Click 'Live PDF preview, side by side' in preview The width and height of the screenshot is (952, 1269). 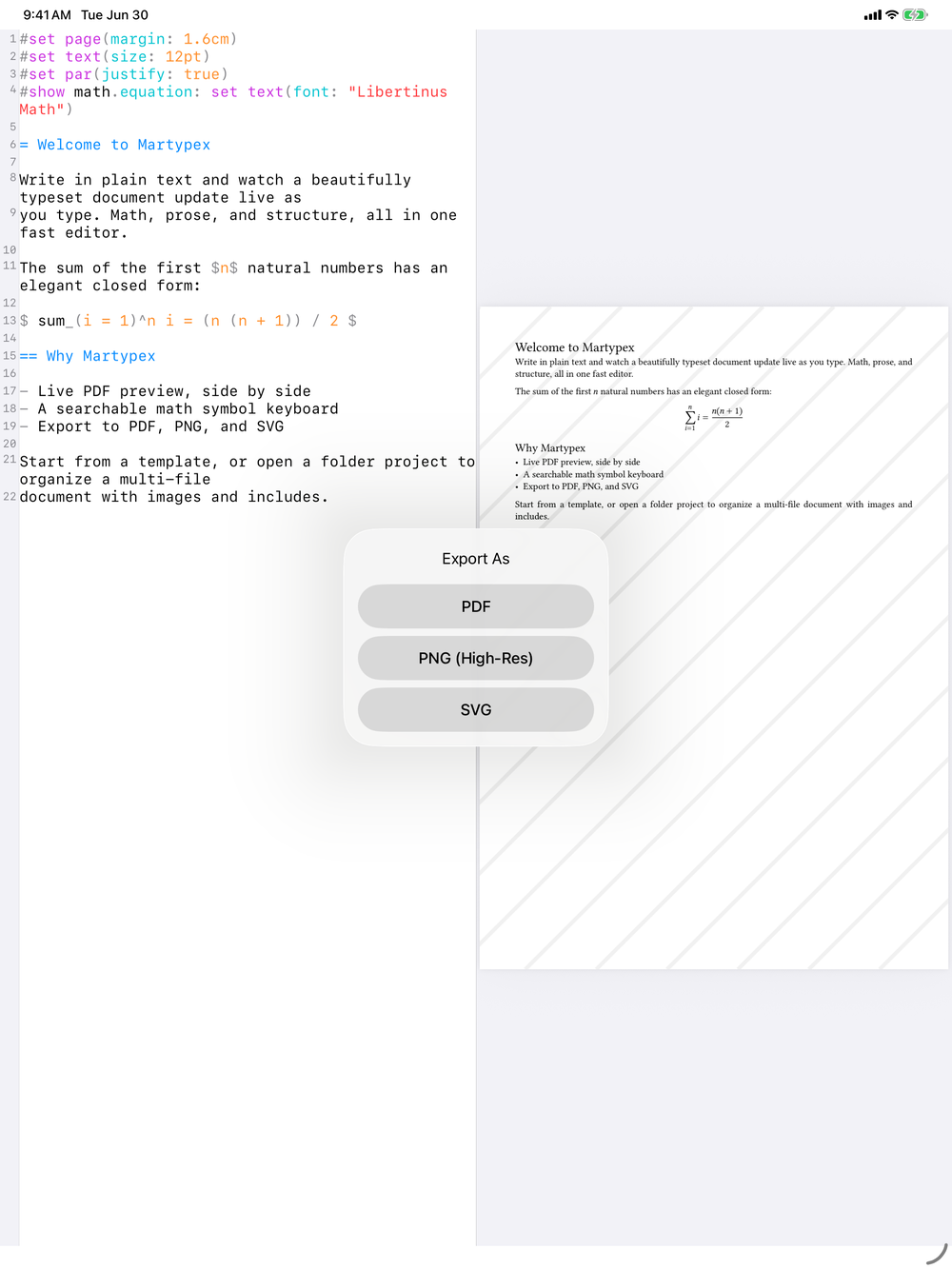582,462
